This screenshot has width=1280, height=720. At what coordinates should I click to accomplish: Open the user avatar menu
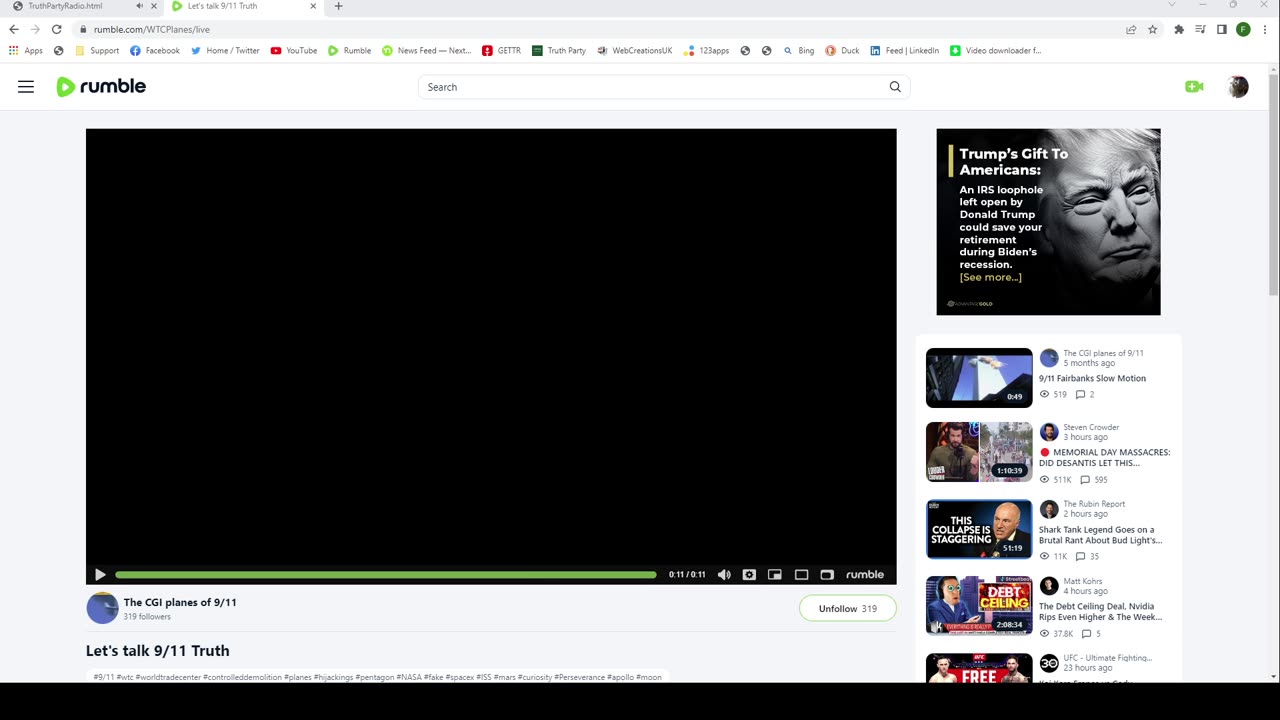(1238, 87)
